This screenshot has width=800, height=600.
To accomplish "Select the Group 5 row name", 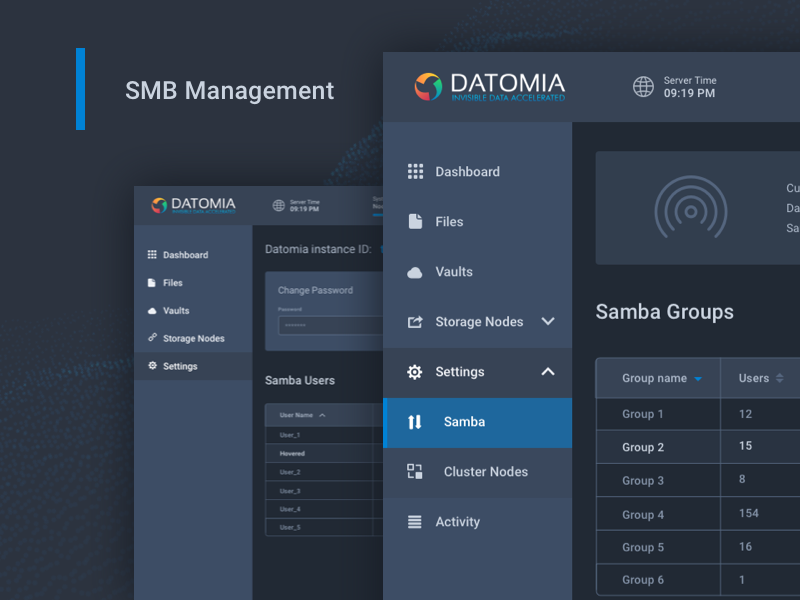I will click(643, 547).
